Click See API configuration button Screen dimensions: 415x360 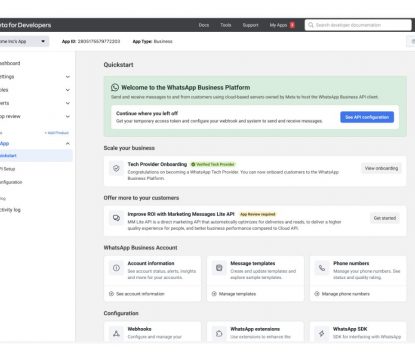[x=367, y=117]
